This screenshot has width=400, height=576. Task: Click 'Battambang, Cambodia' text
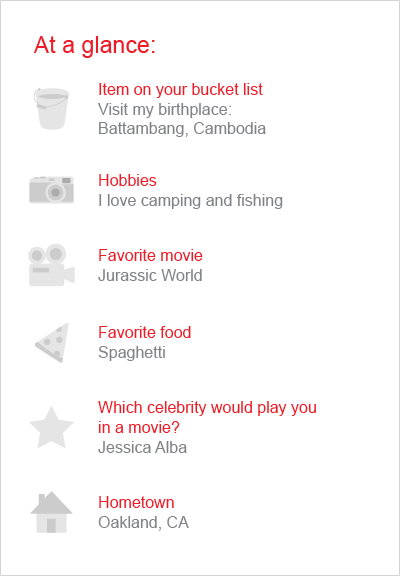click(x=182, y=129)
